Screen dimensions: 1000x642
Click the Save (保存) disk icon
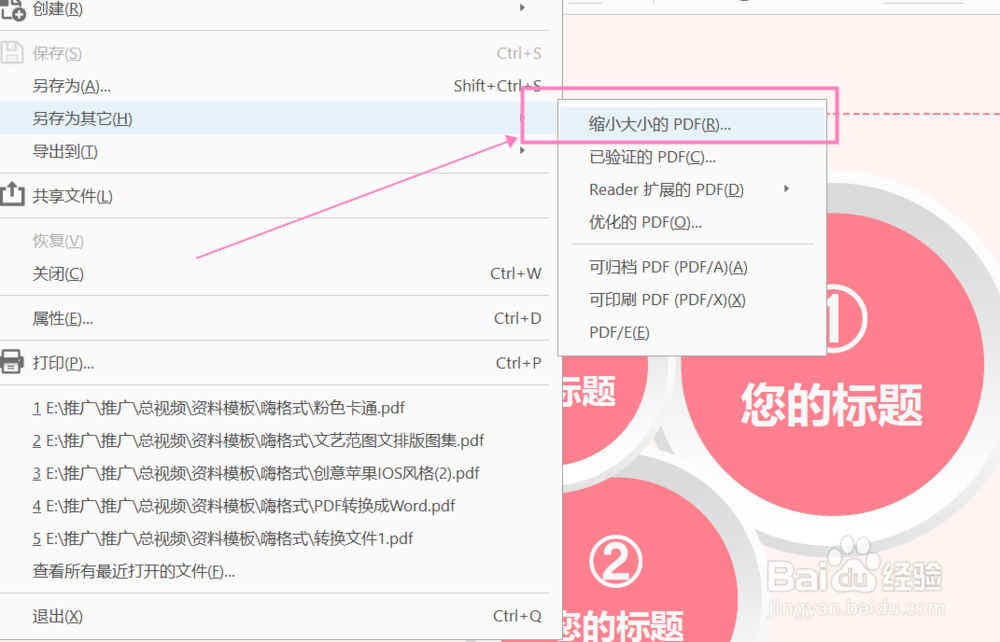[11, 52]
